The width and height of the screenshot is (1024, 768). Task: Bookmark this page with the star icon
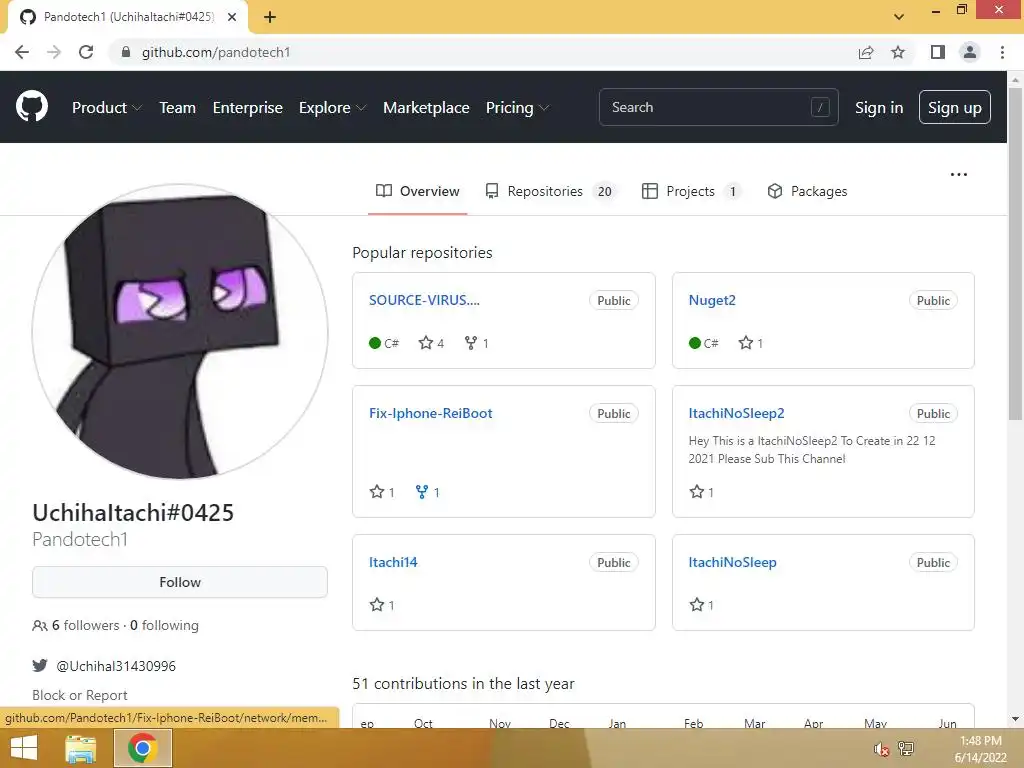pyautogui.click(x=898, y=52)
